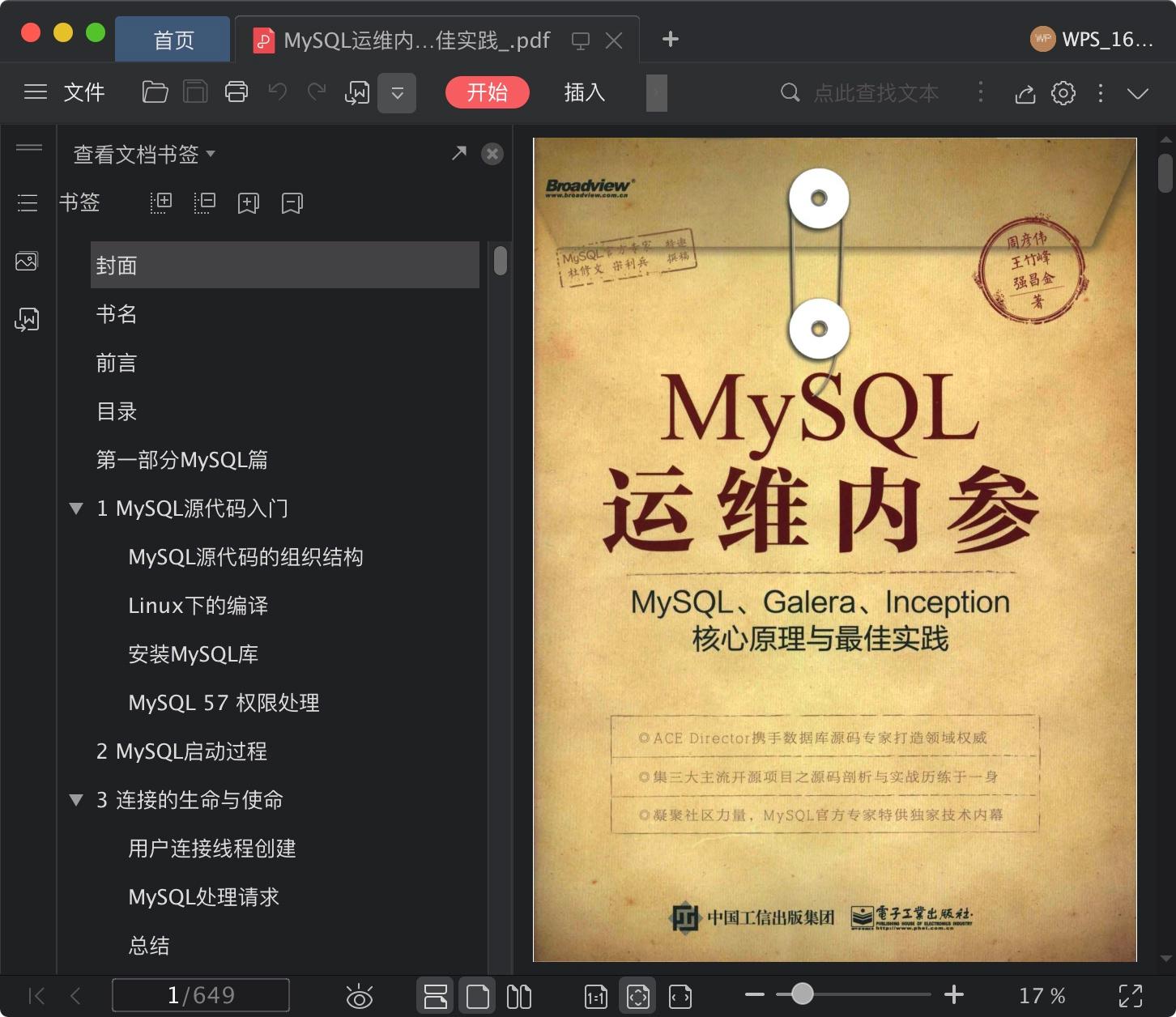Open the hamburger file menu icon
1176x1017 pixels.
(x=36, y=92)
